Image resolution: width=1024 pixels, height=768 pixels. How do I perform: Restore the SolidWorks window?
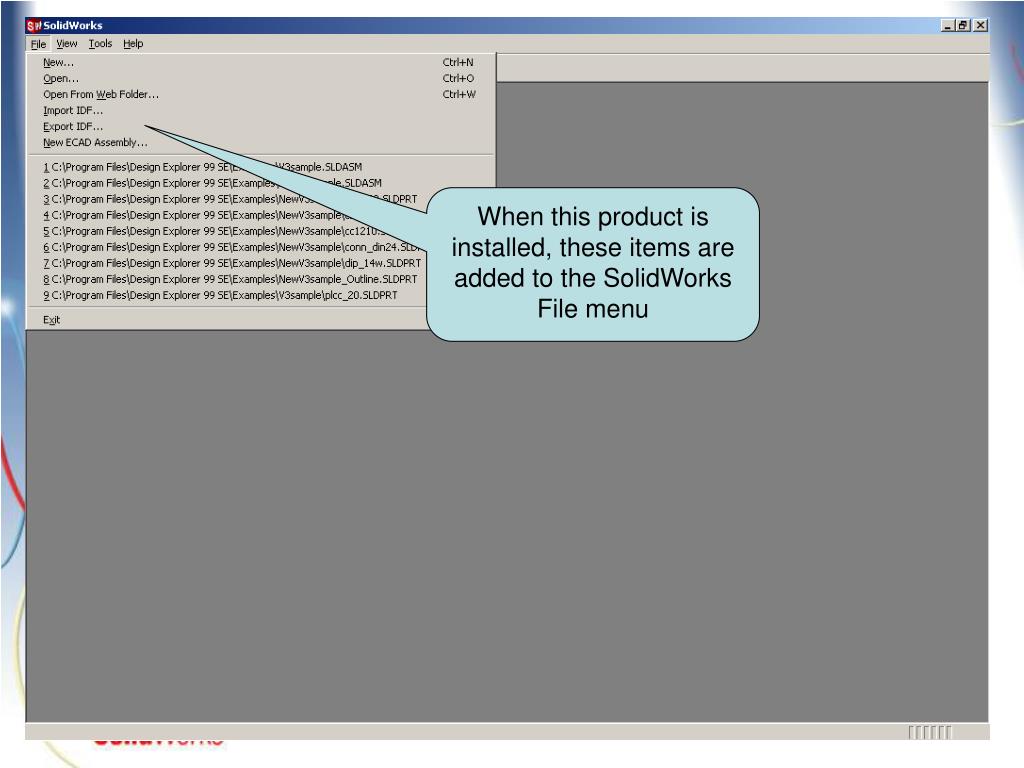(963, 25)
